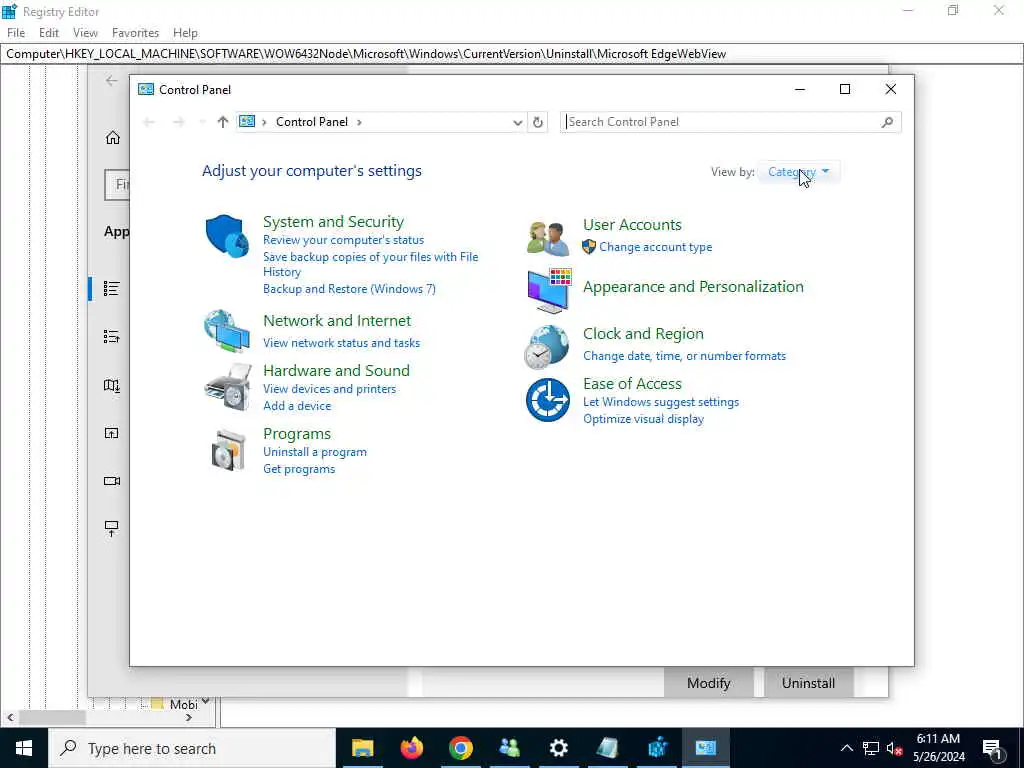The width and height of the screenshot is (1024, 768).
Task: Select Apps & features list icon in Settings sidebar
Action: [112, 288]
